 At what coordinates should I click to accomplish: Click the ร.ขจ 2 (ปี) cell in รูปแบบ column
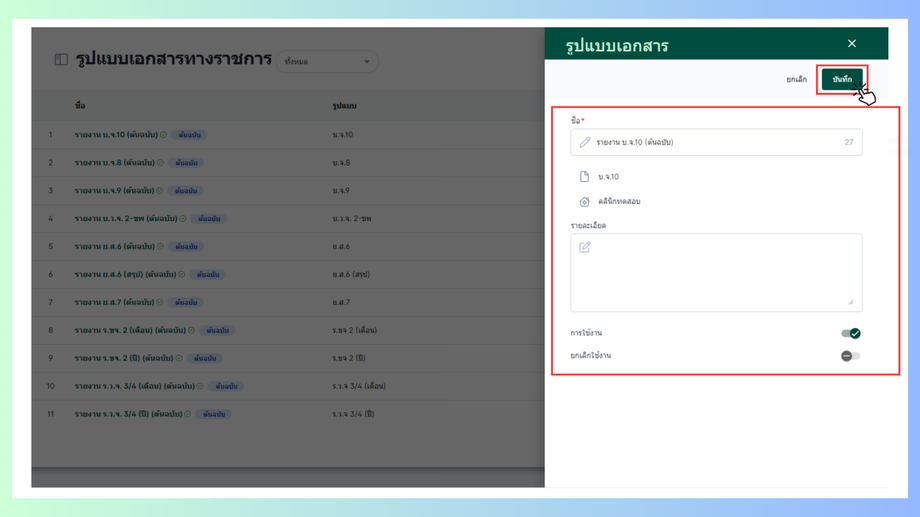click(349, 358)
